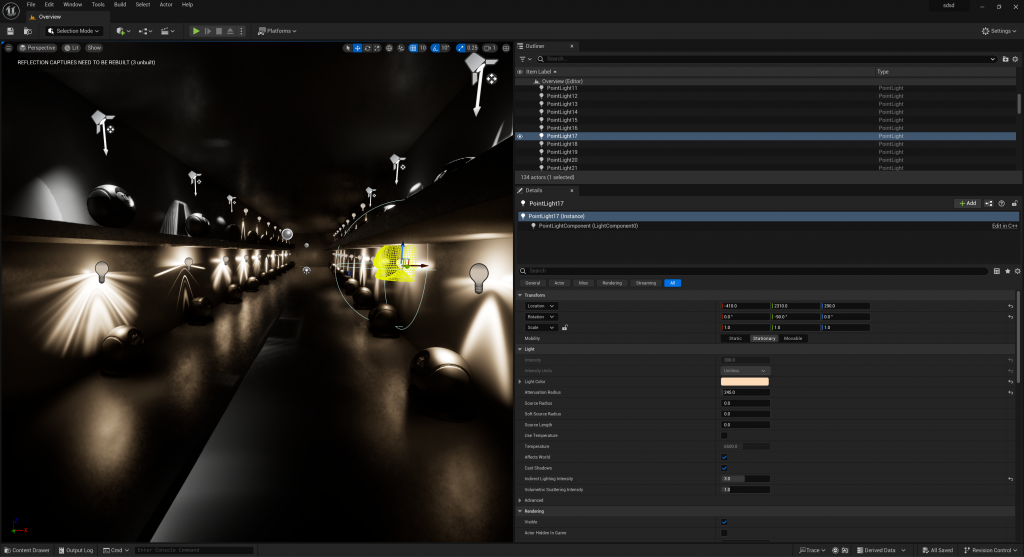Uncheck the Cast Shadows checkbox

click(724, 468)
